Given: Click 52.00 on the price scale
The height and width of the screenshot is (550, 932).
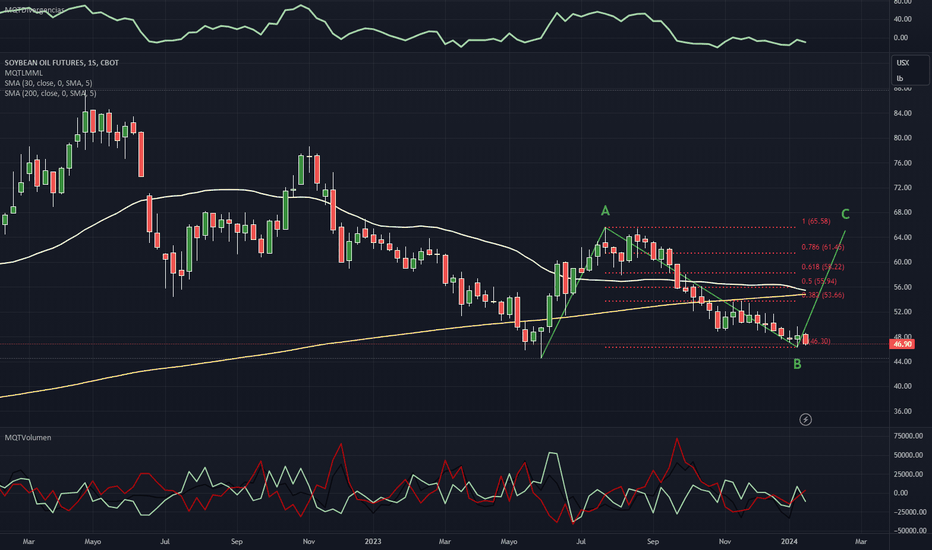Looking at the screenshot, I should (902, 312).
